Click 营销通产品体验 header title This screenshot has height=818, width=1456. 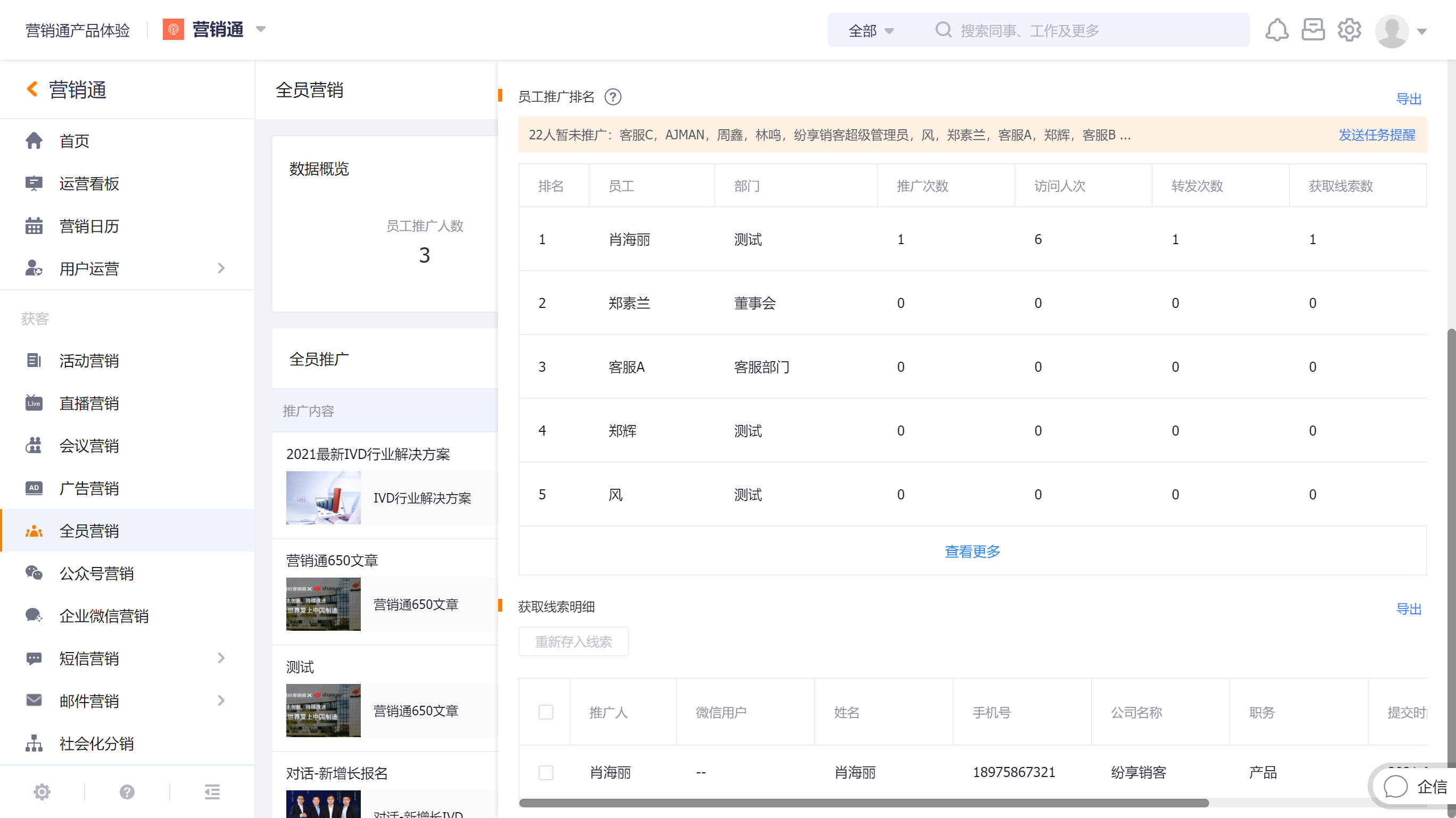tap(78, 30)
